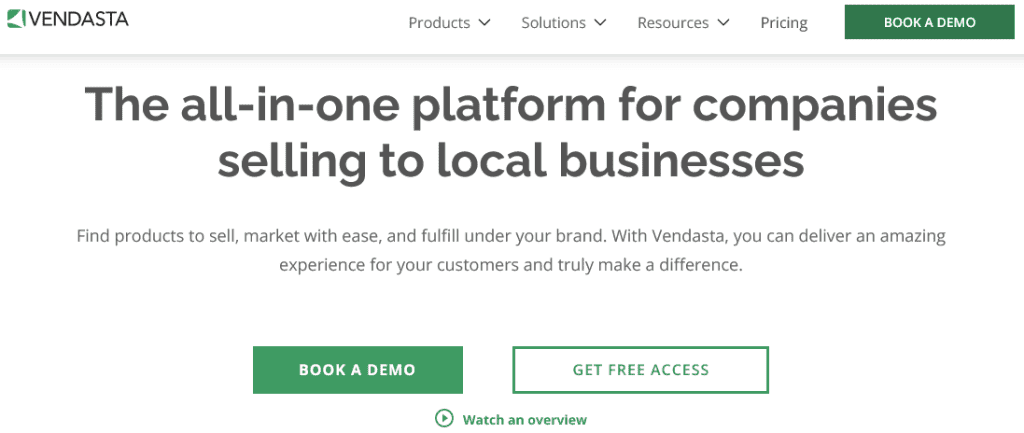
Task: Expand the Products dropdown chevron
Action: pos(484,22)
